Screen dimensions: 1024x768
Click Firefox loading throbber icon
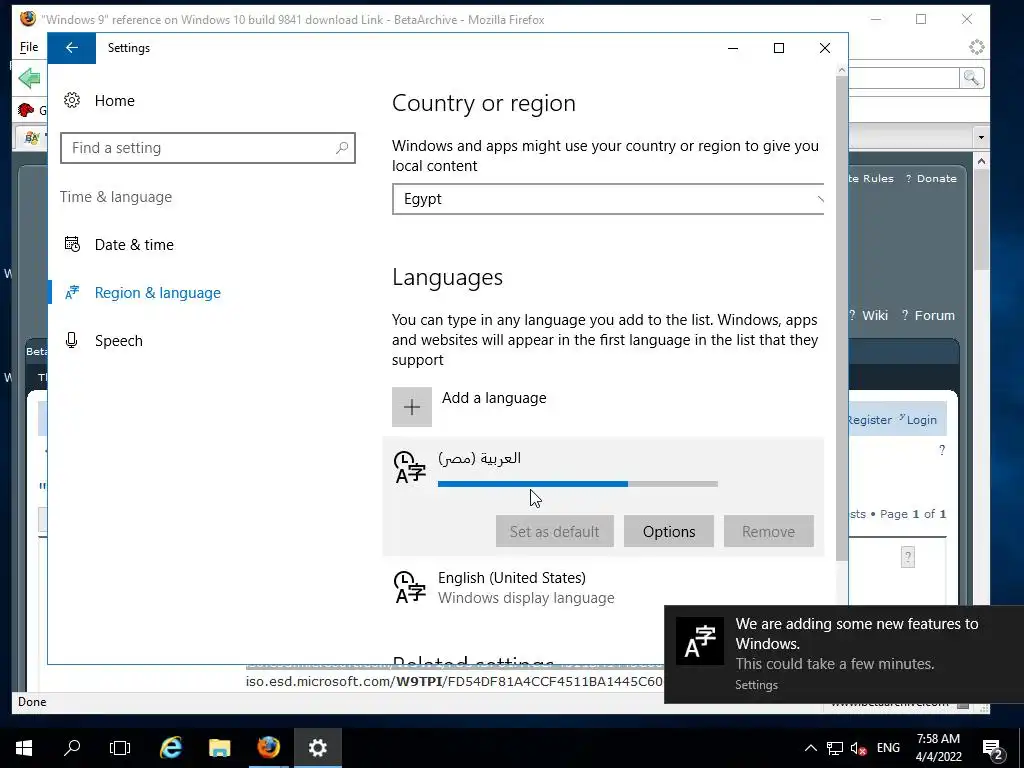pyautogui.click(x=976, y=47)
